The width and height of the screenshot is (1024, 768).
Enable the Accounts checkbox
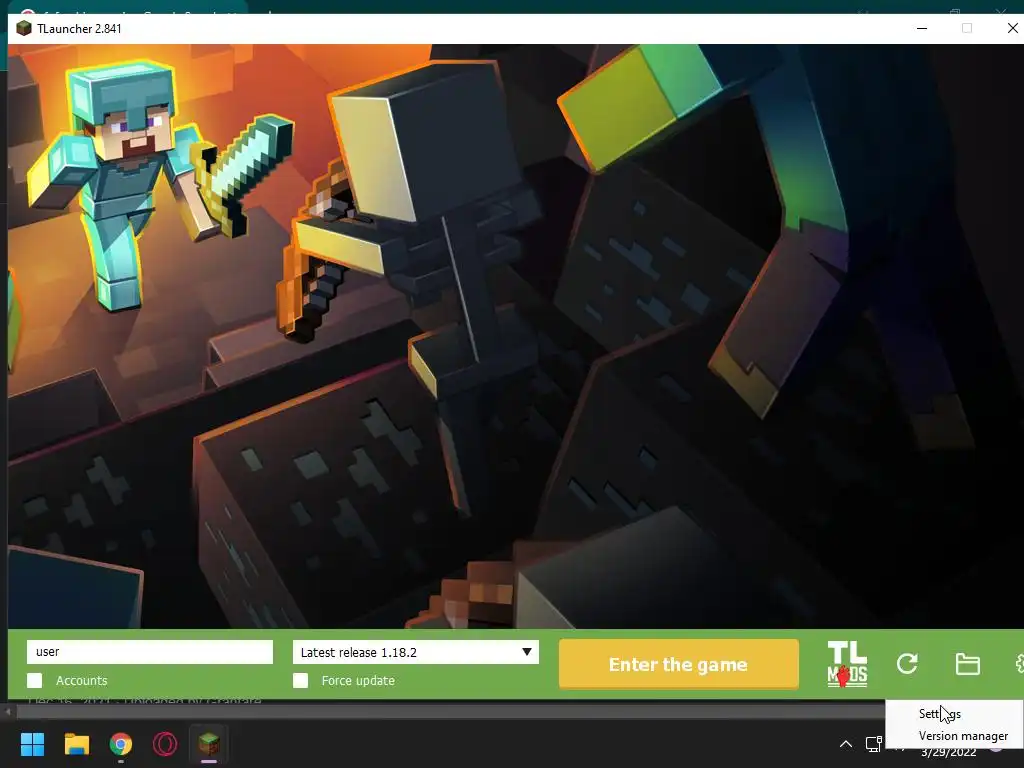tap(35, 680)
